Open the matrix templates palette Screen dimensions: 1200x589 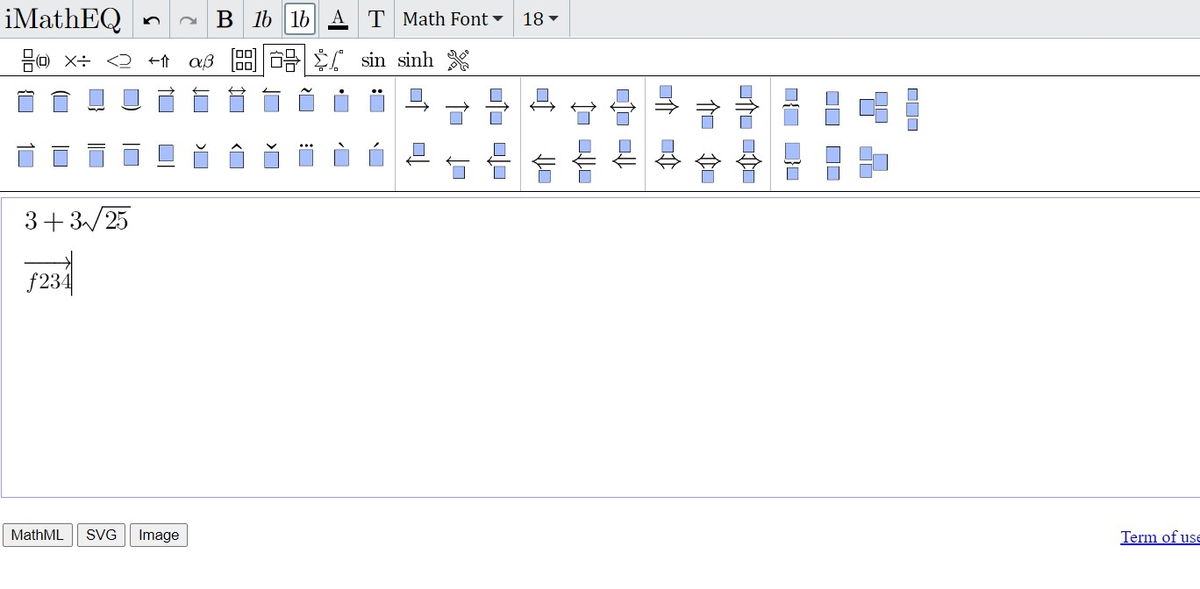244,60
